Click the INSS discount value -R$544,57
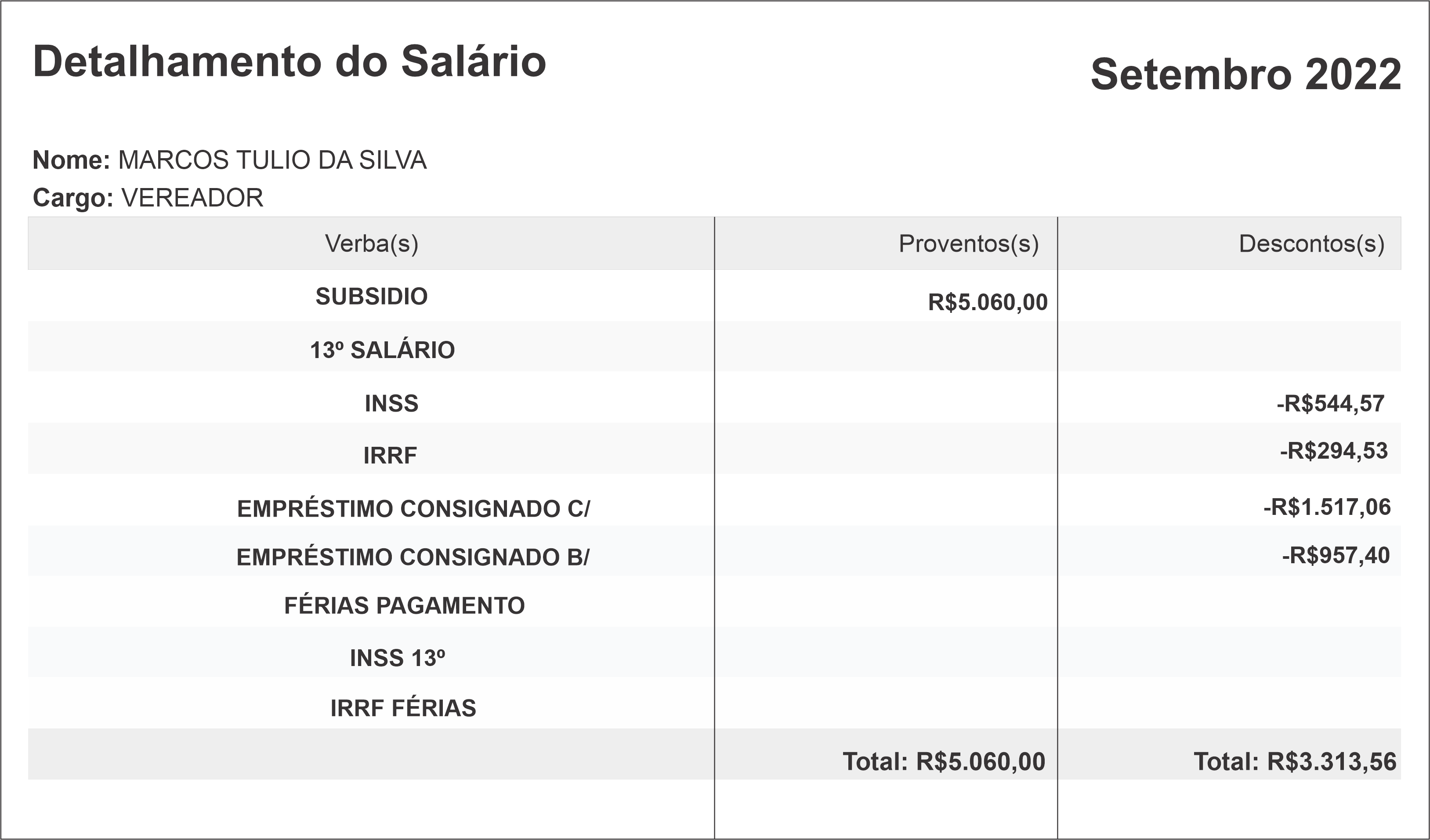This screenshot has width=1430, height=840. pos(1330,404)
